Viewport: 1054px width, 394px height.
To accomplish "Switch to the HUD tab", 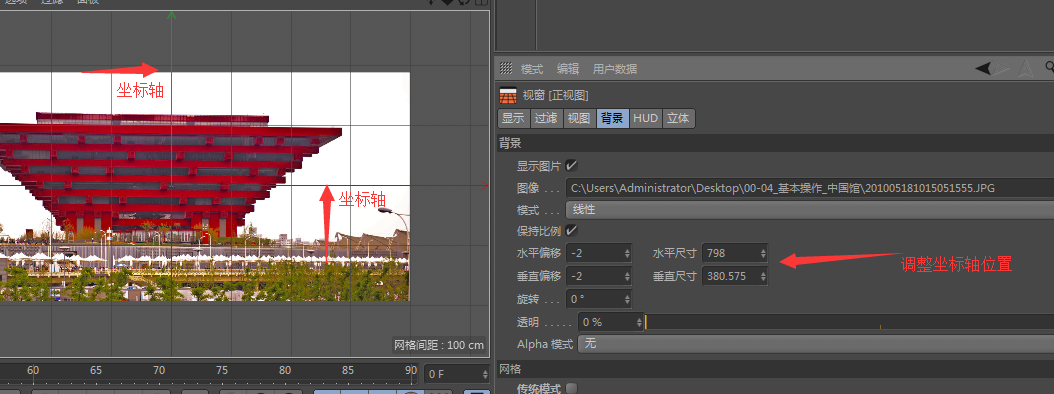I will pyautogui.click(x=645, y=118).
